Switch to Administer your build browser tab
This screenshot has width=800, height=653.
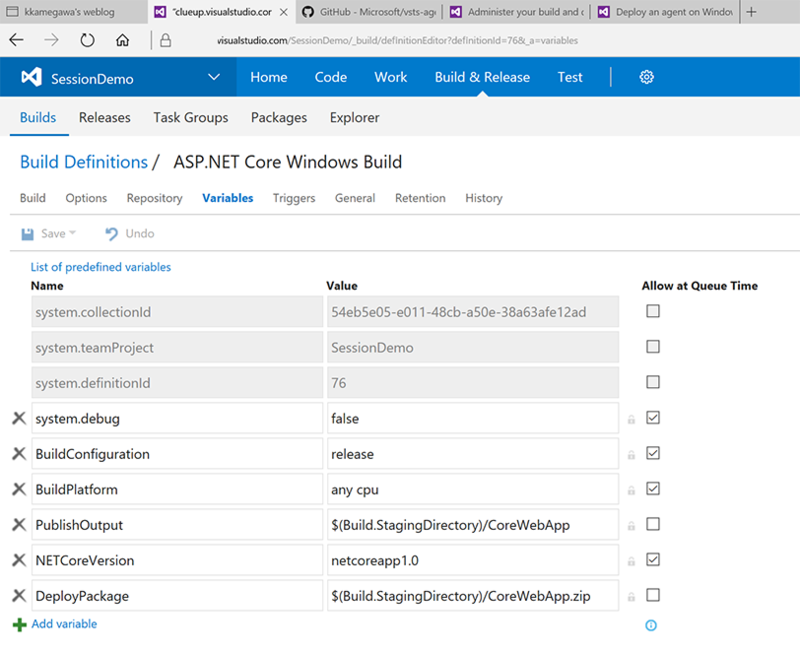(517, 12)
